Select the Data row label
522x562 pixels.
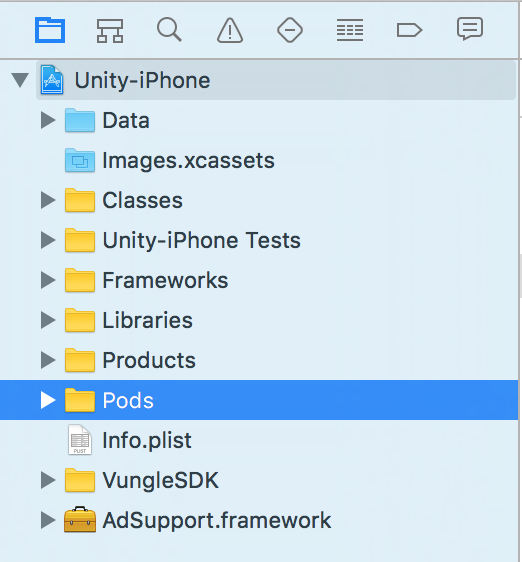[x=126, y=120]
